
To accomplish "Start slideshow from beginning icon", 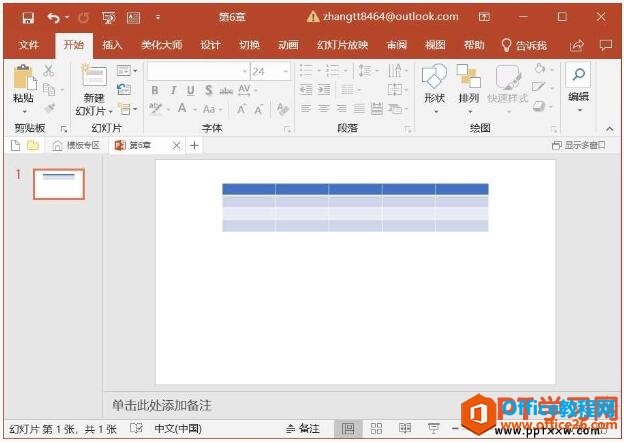I will [109, 18].
